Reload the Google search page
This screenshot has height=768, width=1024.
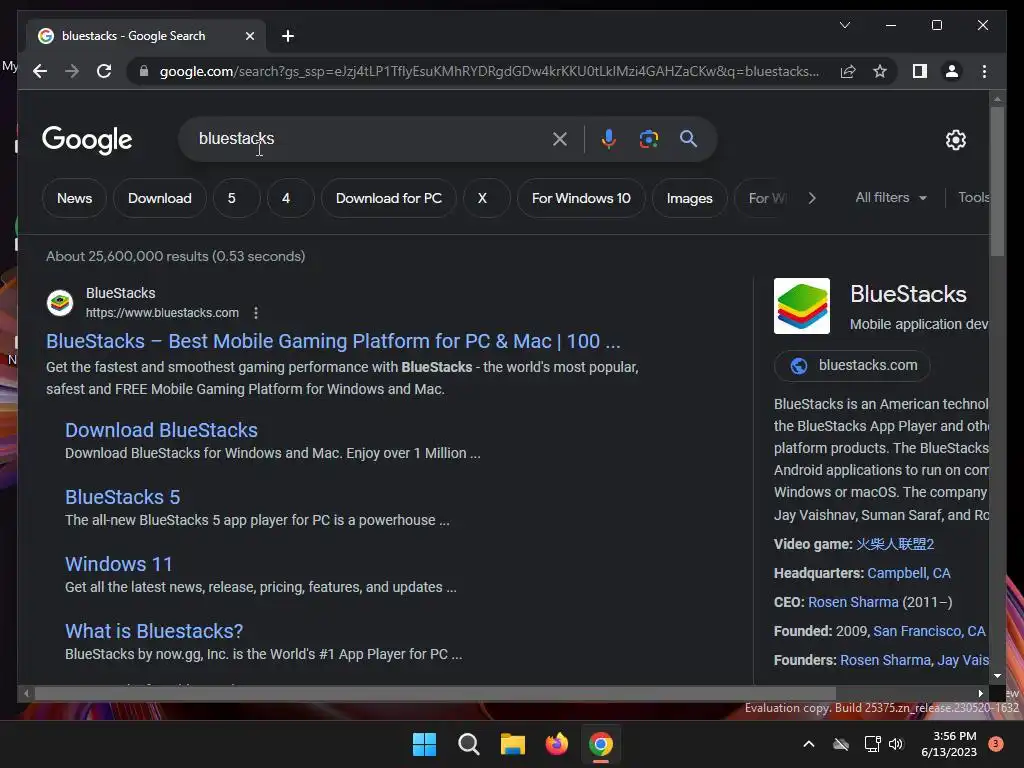pyautogui.click(x=104, y=71)
